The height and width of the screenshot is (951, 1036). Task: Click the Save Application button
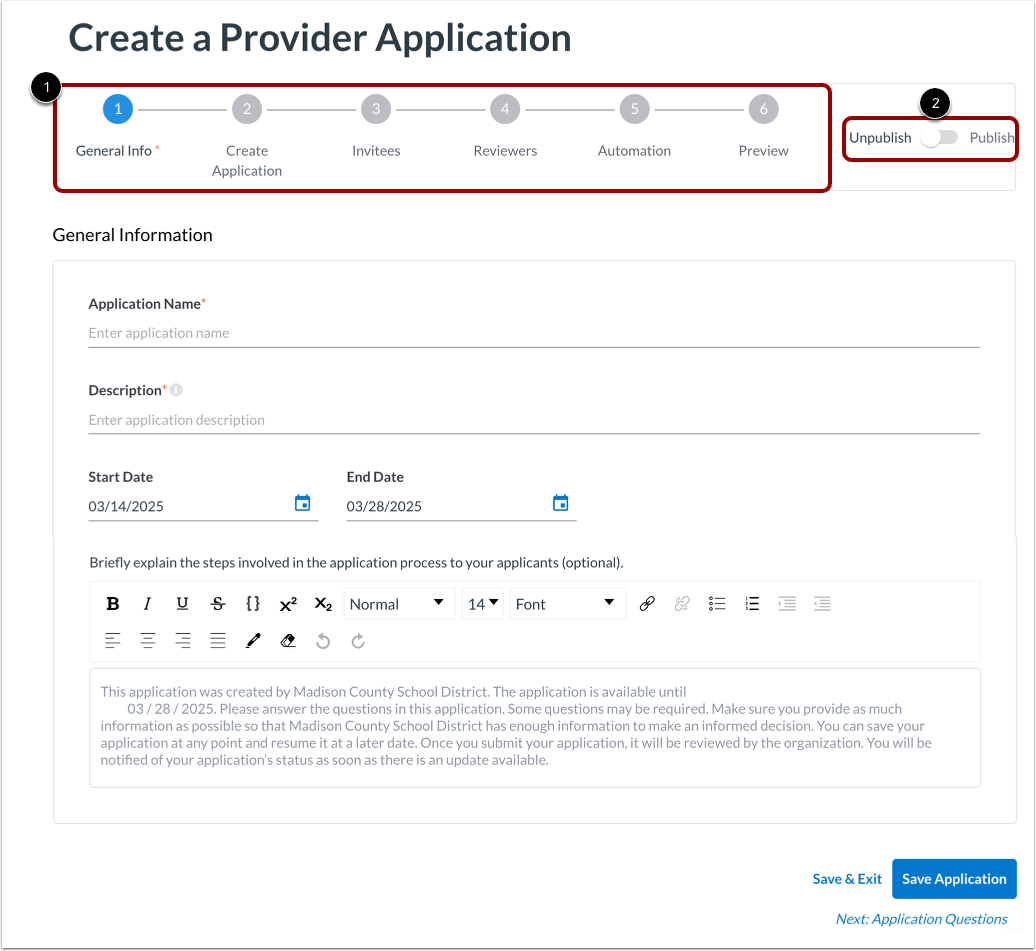tap(954, 878)
